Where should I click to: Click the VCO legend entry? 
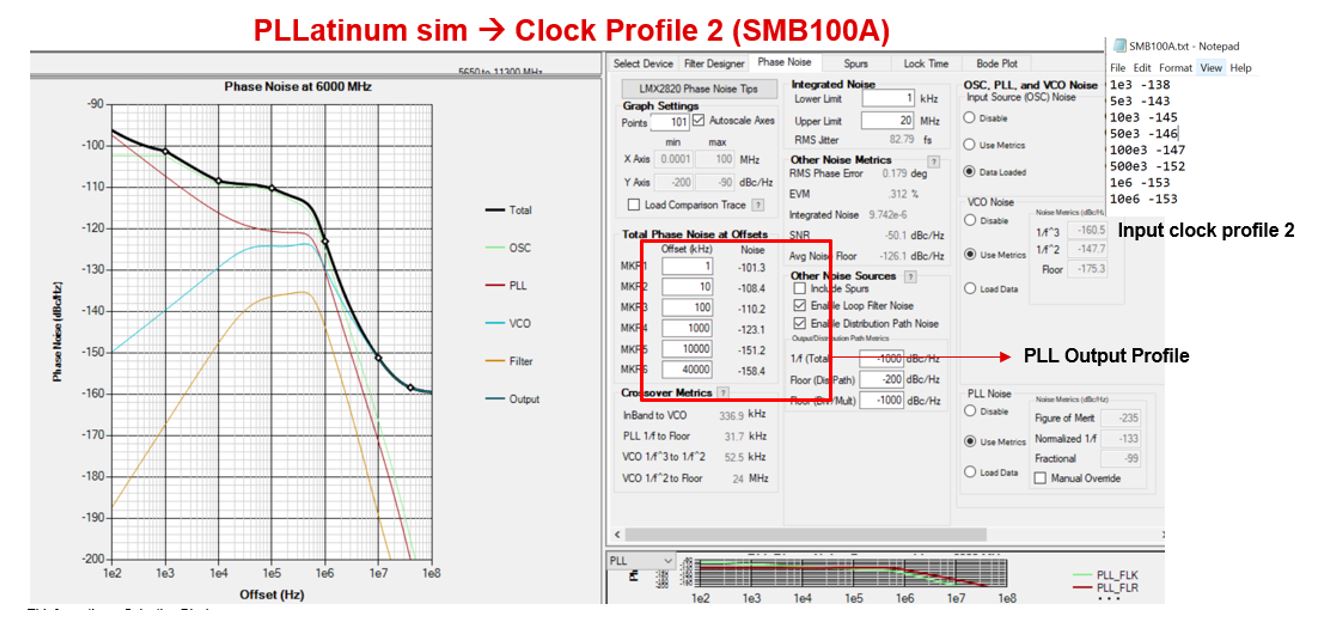click(x=508, y=323)
